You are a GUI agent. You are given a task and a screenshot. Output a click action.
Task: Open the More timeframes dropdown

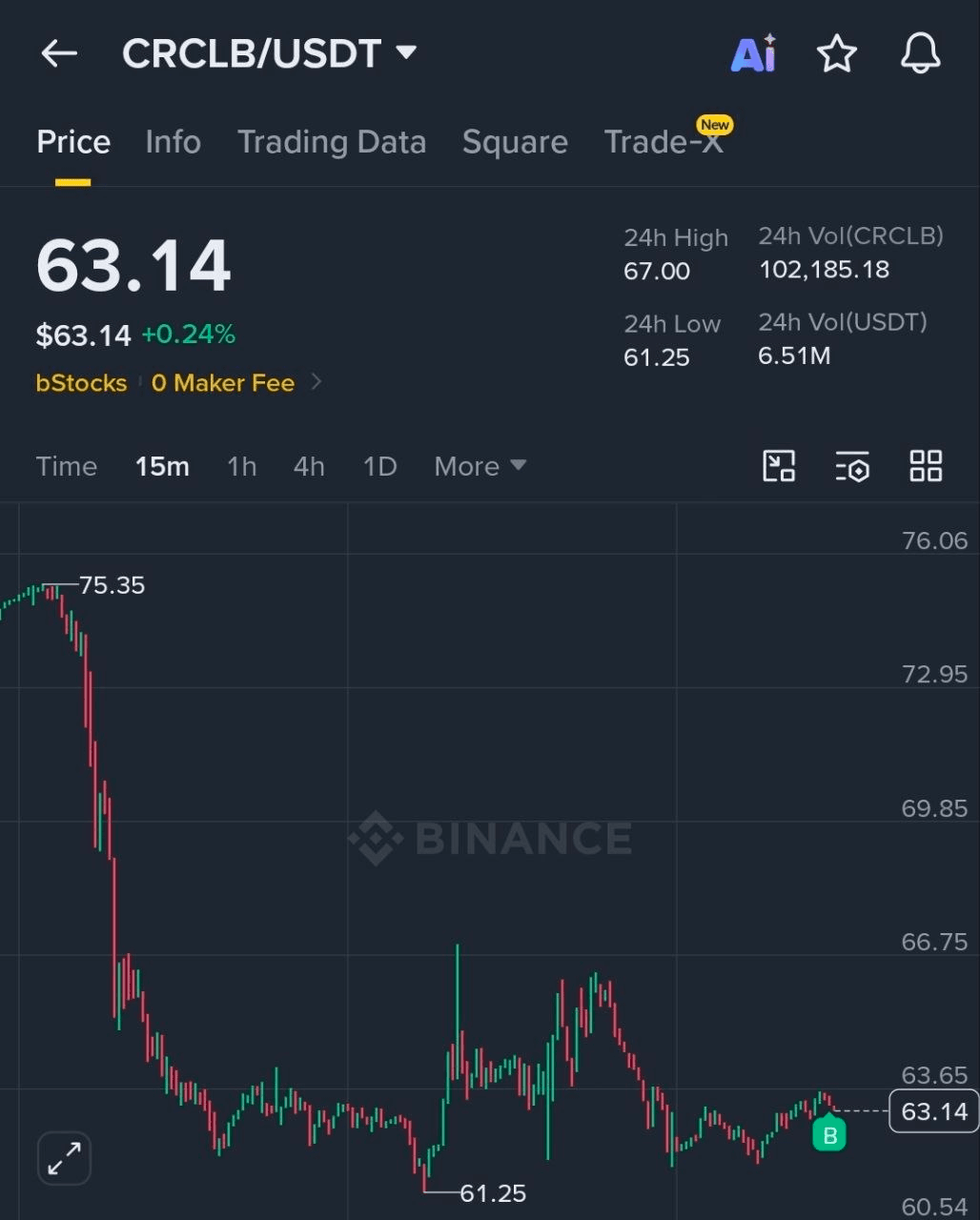pos(480,466)
